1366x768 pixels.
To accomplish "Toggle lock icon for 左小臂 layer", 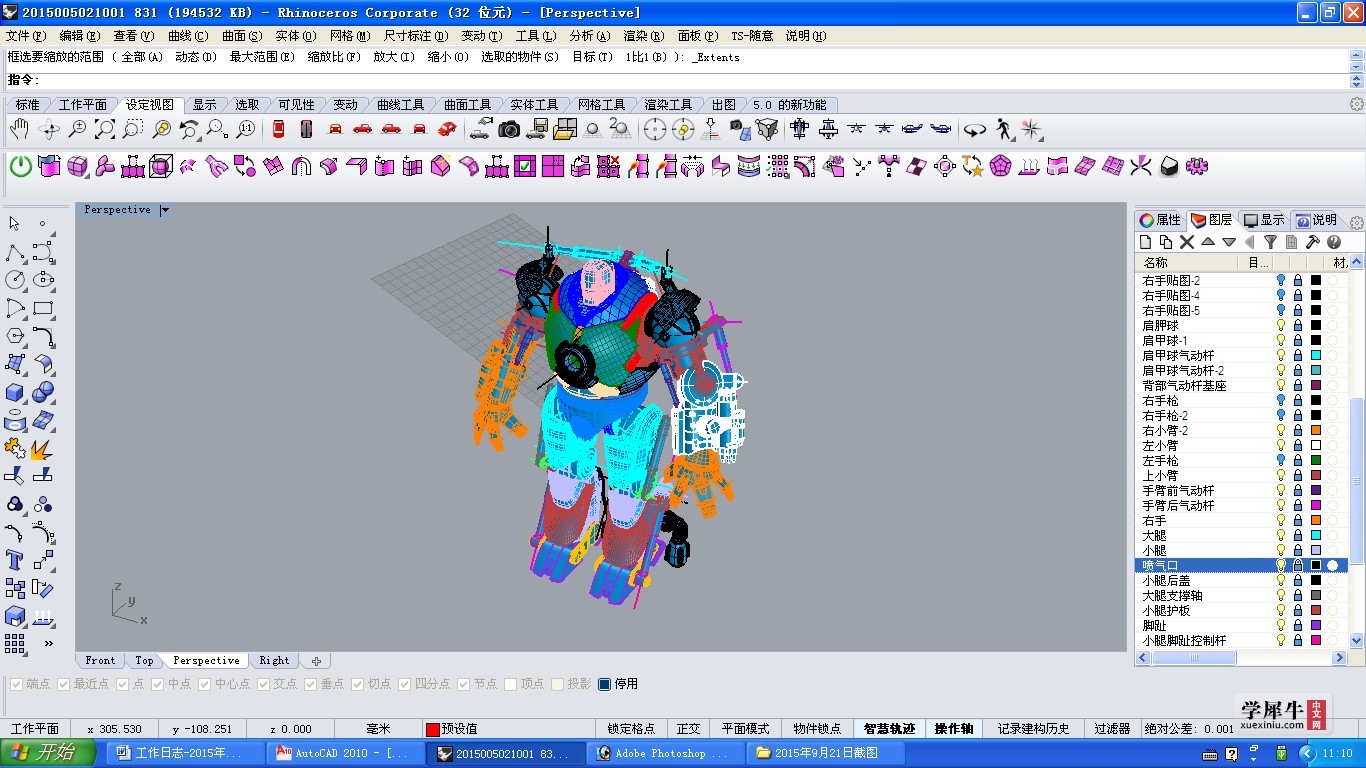I will click(x=1298, y=445).
